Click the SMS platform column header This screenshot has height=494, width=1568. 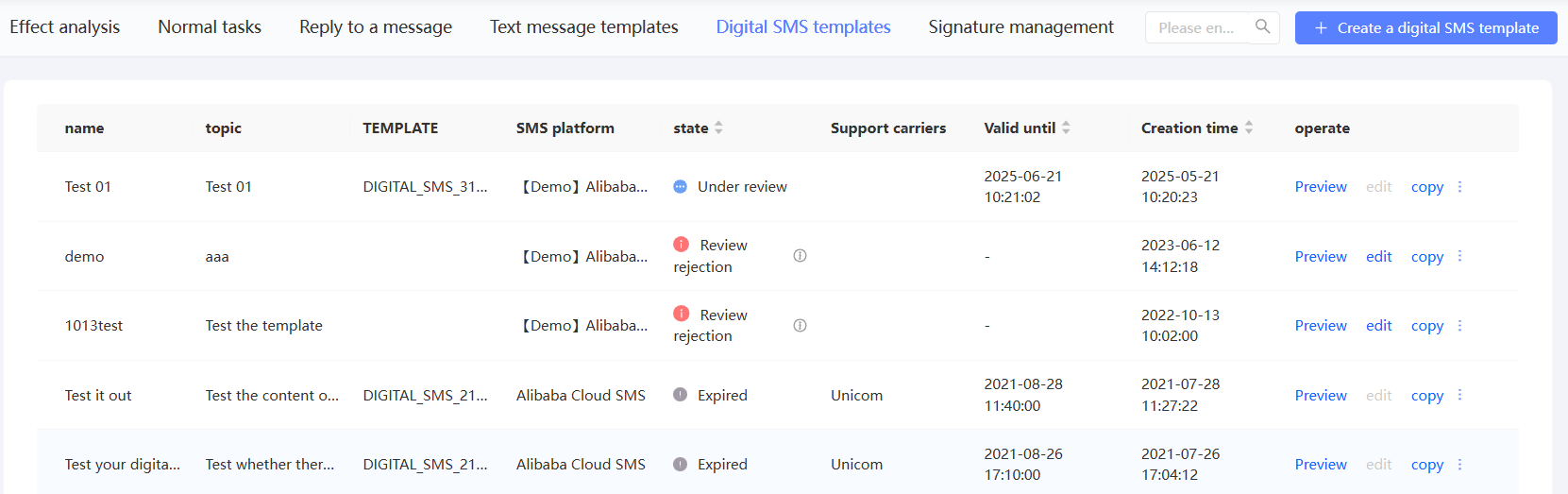[565, 128]
